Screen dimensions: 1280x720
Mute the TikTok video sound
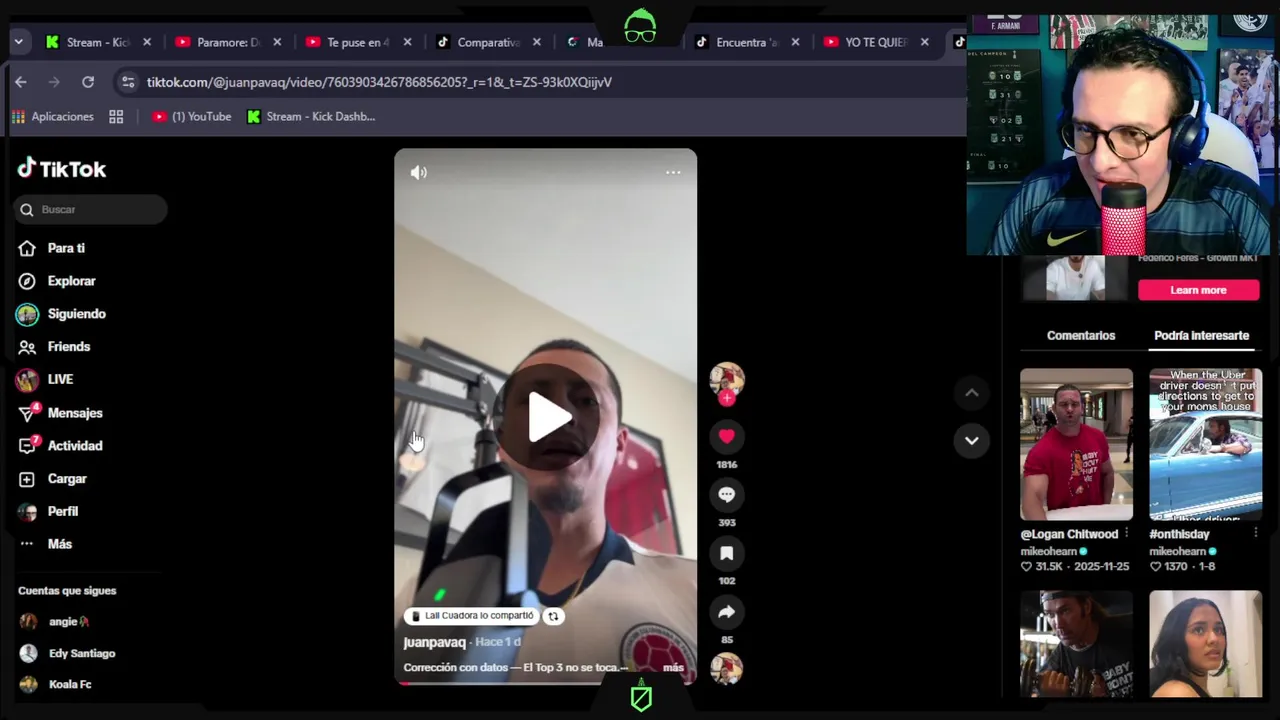point(419,172)
